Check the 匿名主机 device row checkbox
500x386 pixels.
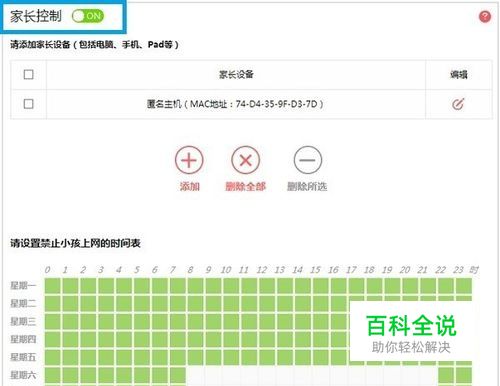[x=29, y=104]
